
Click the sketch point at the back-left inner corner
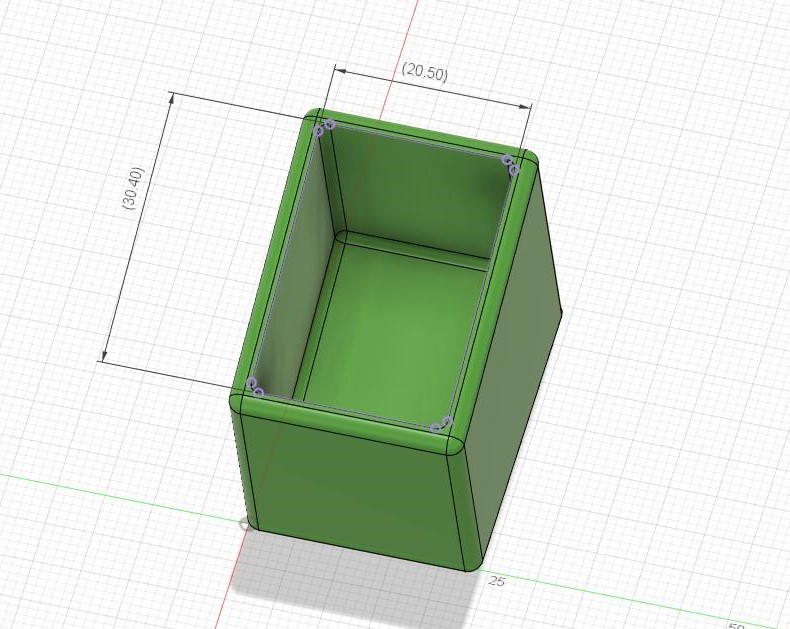(324, 128)
